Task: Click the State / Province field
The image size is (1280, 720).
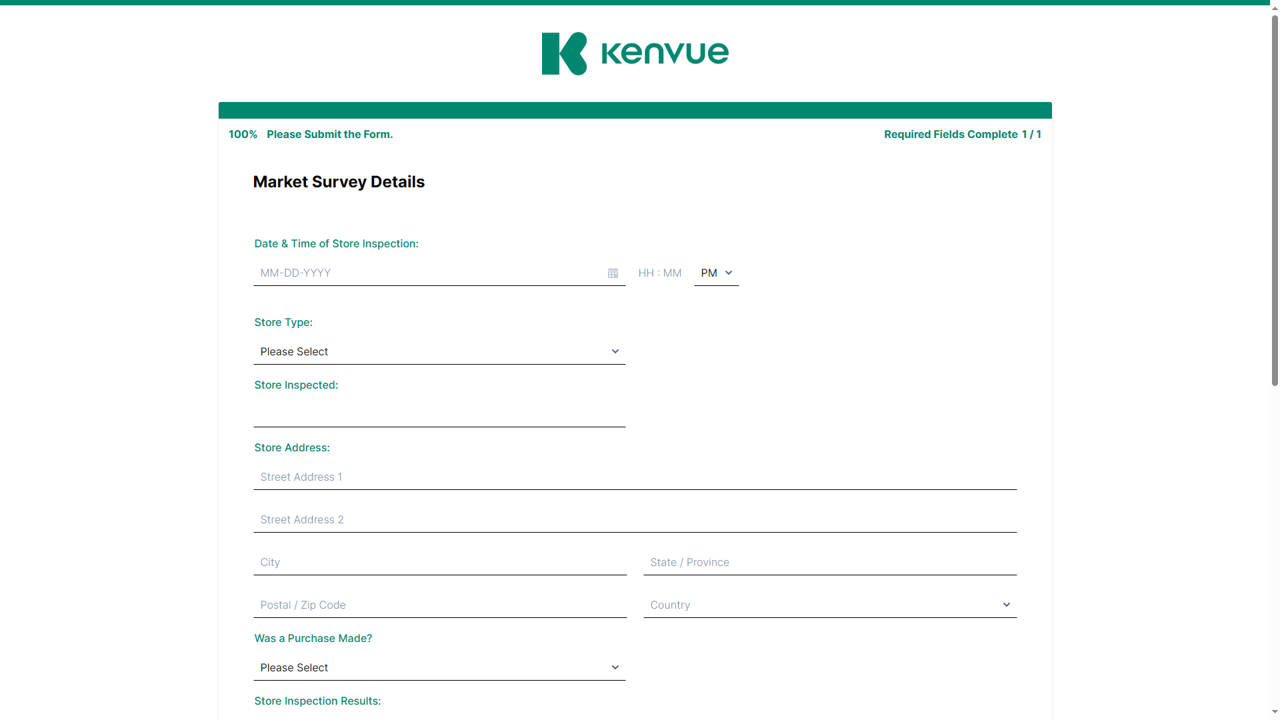Action: pyautogui.click(x=829, y=562)
